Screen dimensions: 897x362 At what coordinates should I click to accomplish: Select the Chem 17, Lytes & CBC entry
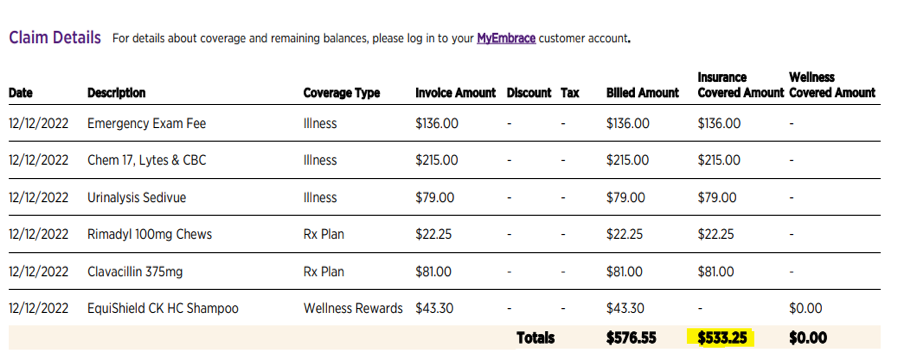pyautogui.click(x=146, y=160)
